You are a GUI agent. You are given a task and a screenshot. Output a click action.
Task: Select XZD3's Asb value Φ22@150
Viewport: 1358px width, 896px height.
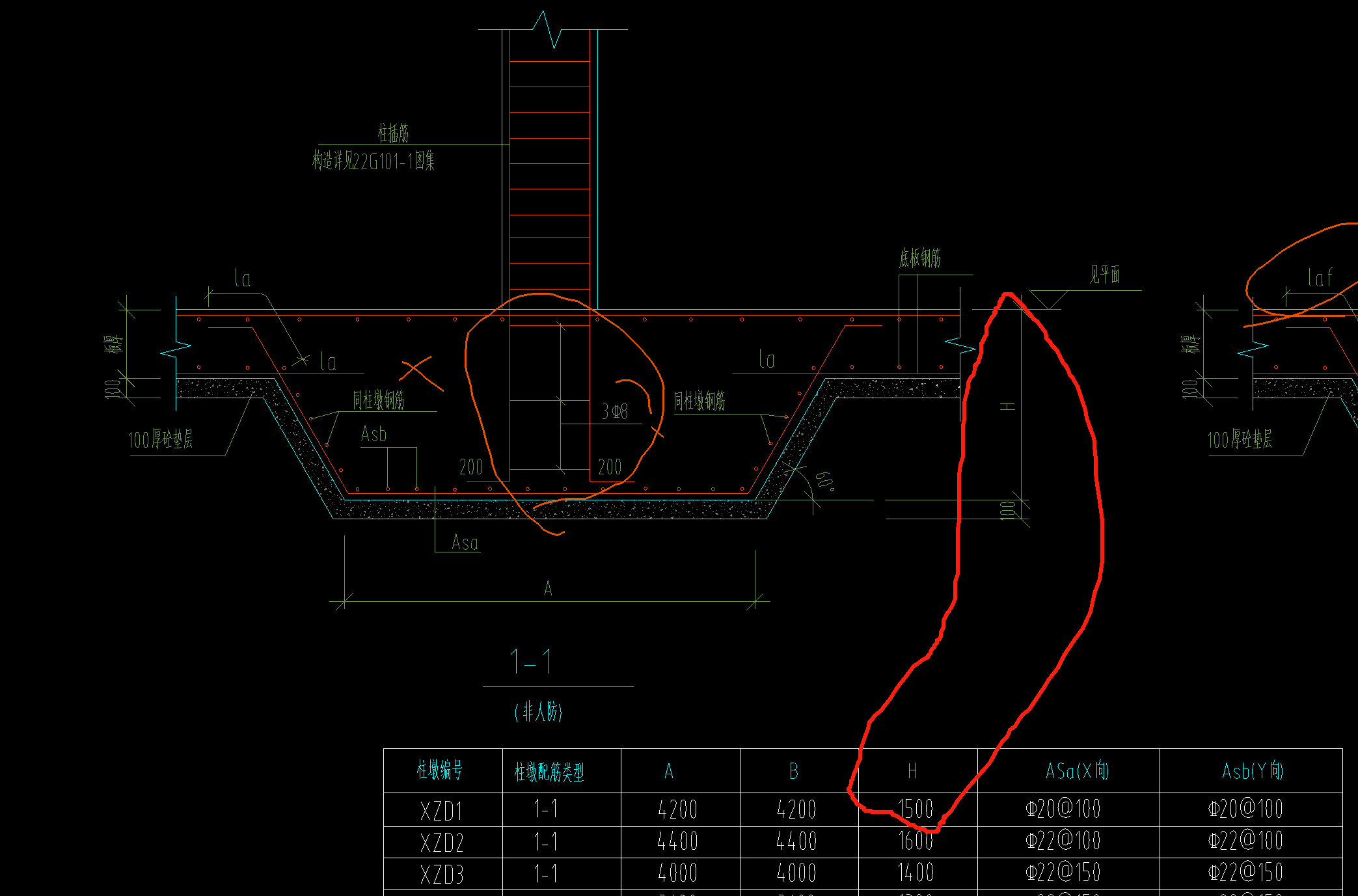point(1245,873)
